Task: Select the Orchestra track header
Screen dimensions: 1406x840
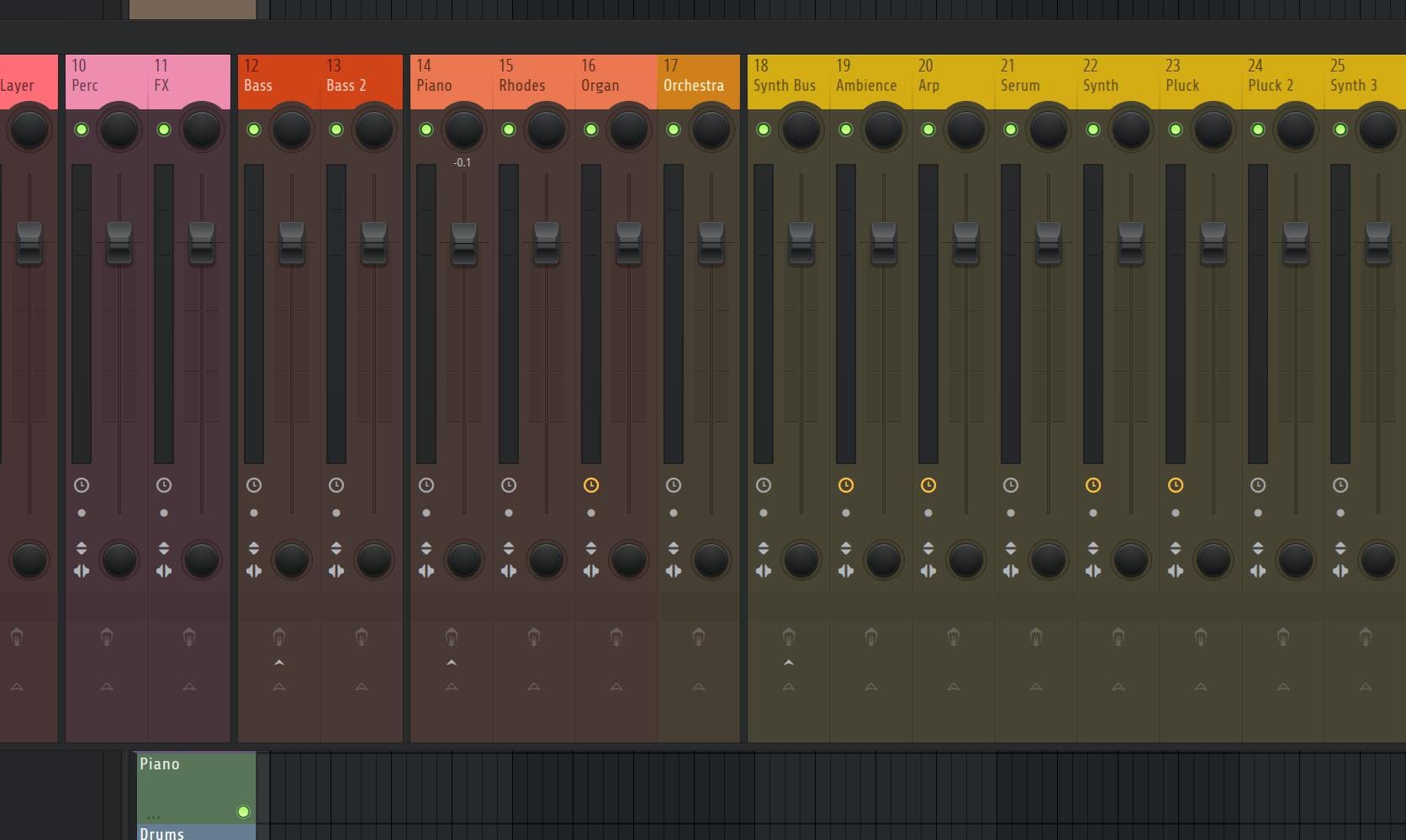Action: [699, 82]
